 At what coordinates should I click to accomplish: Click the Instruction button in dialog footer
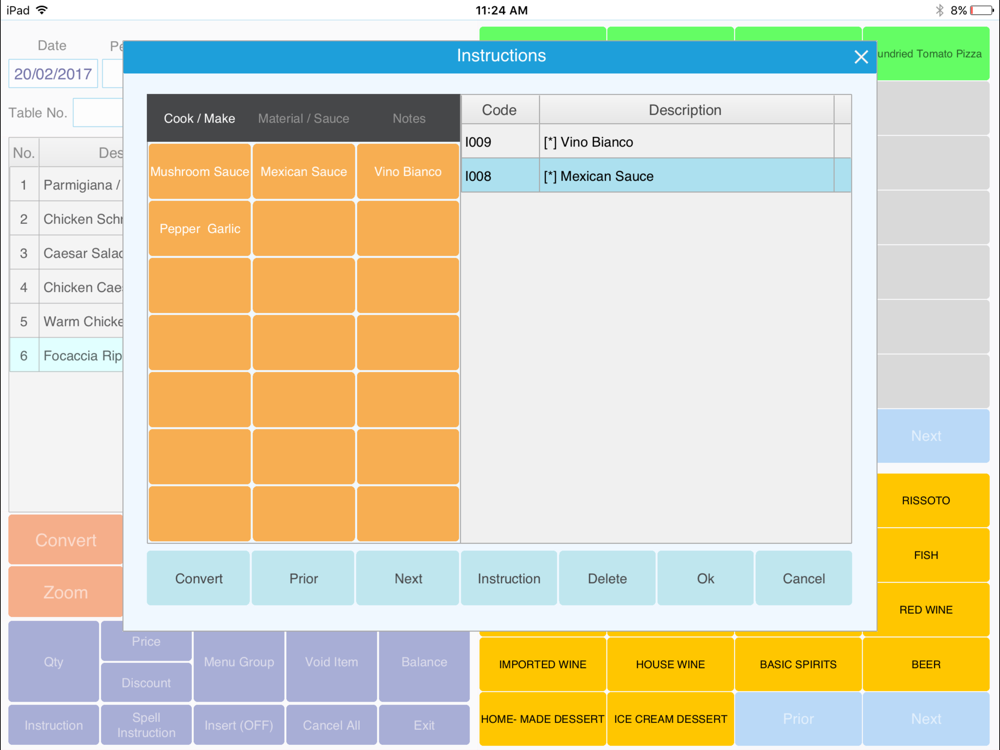[509, 578]
